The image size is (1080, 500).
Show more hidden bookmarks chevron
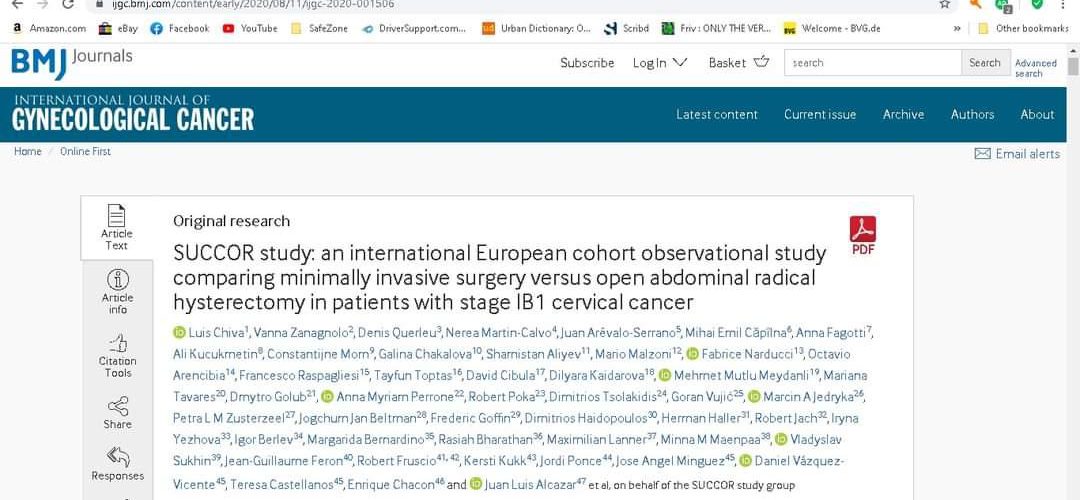click(x=957, y=28)
